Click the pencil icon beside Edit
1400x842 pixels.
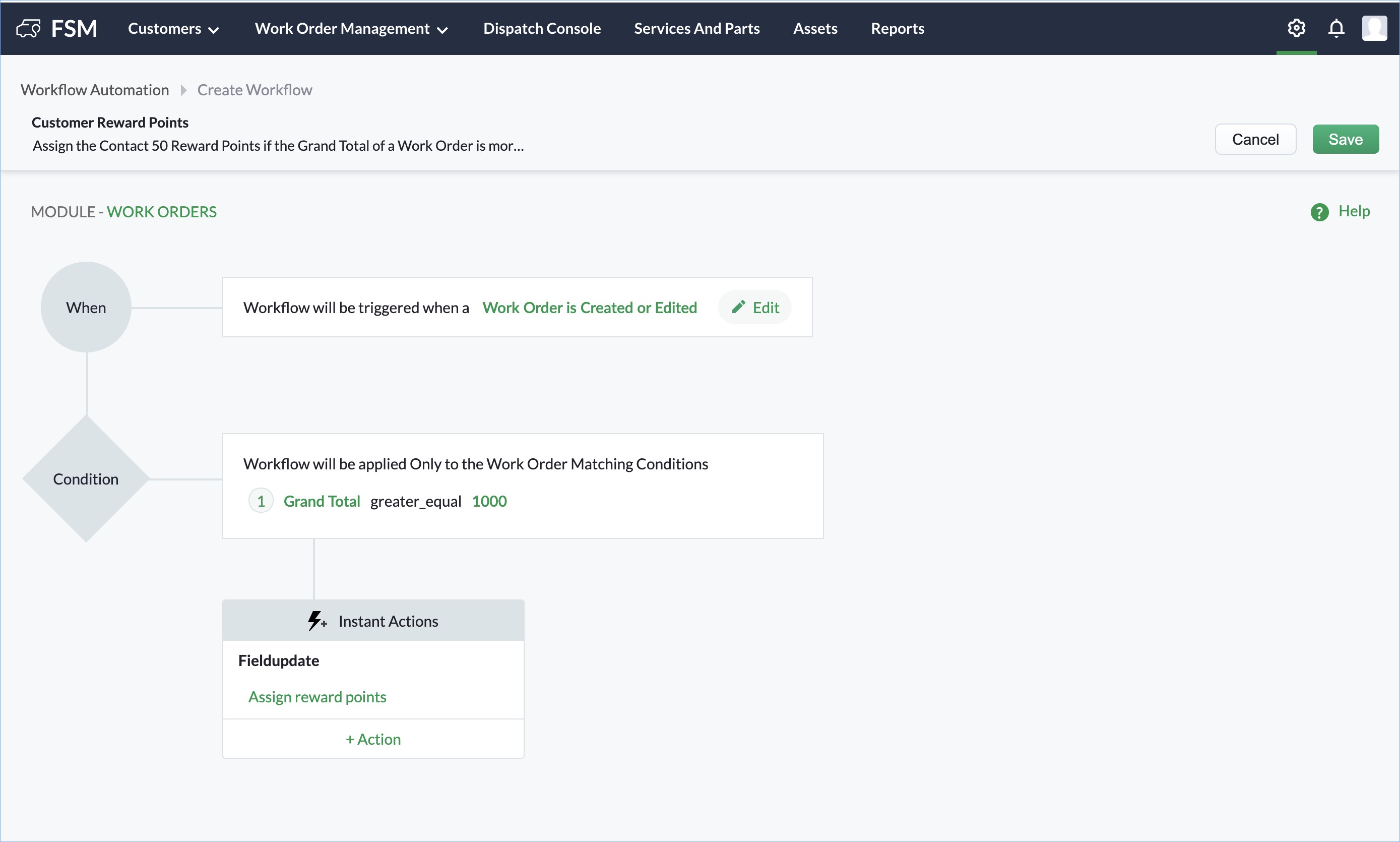pyautogui.click(x=738, y=308)
